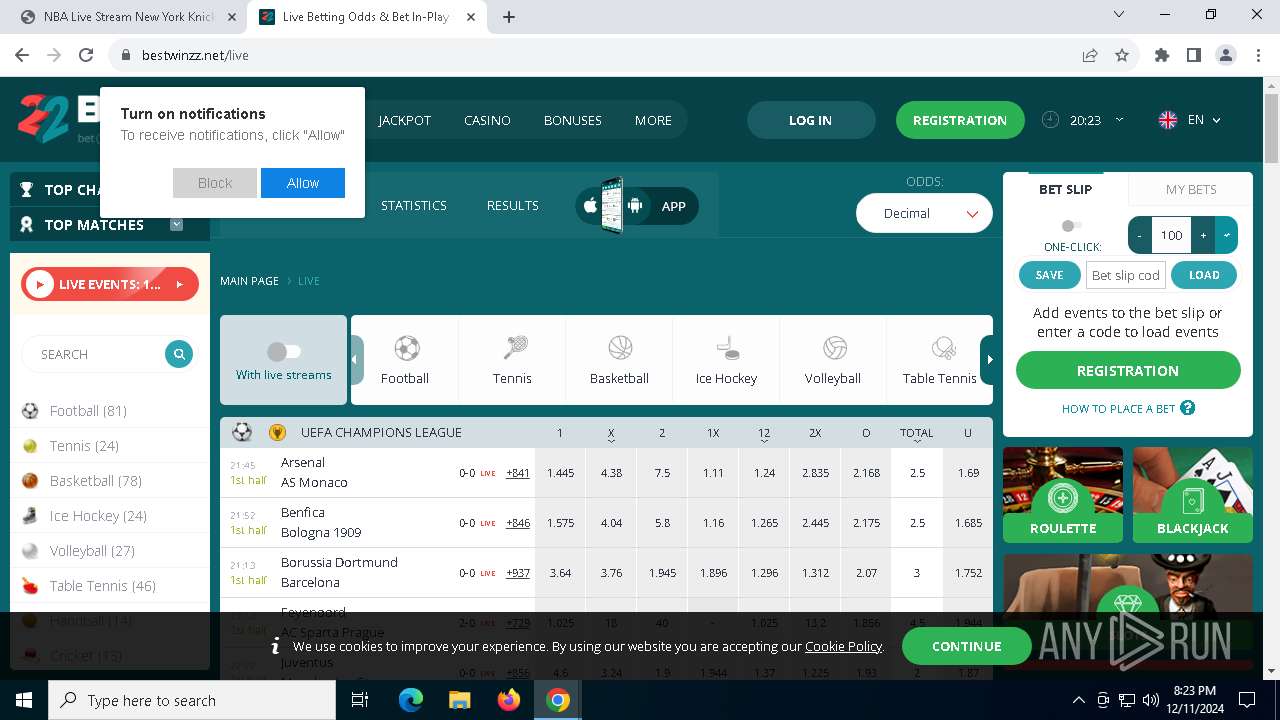
Task: Open the Cookie Policy link
Action: point(843,647)
